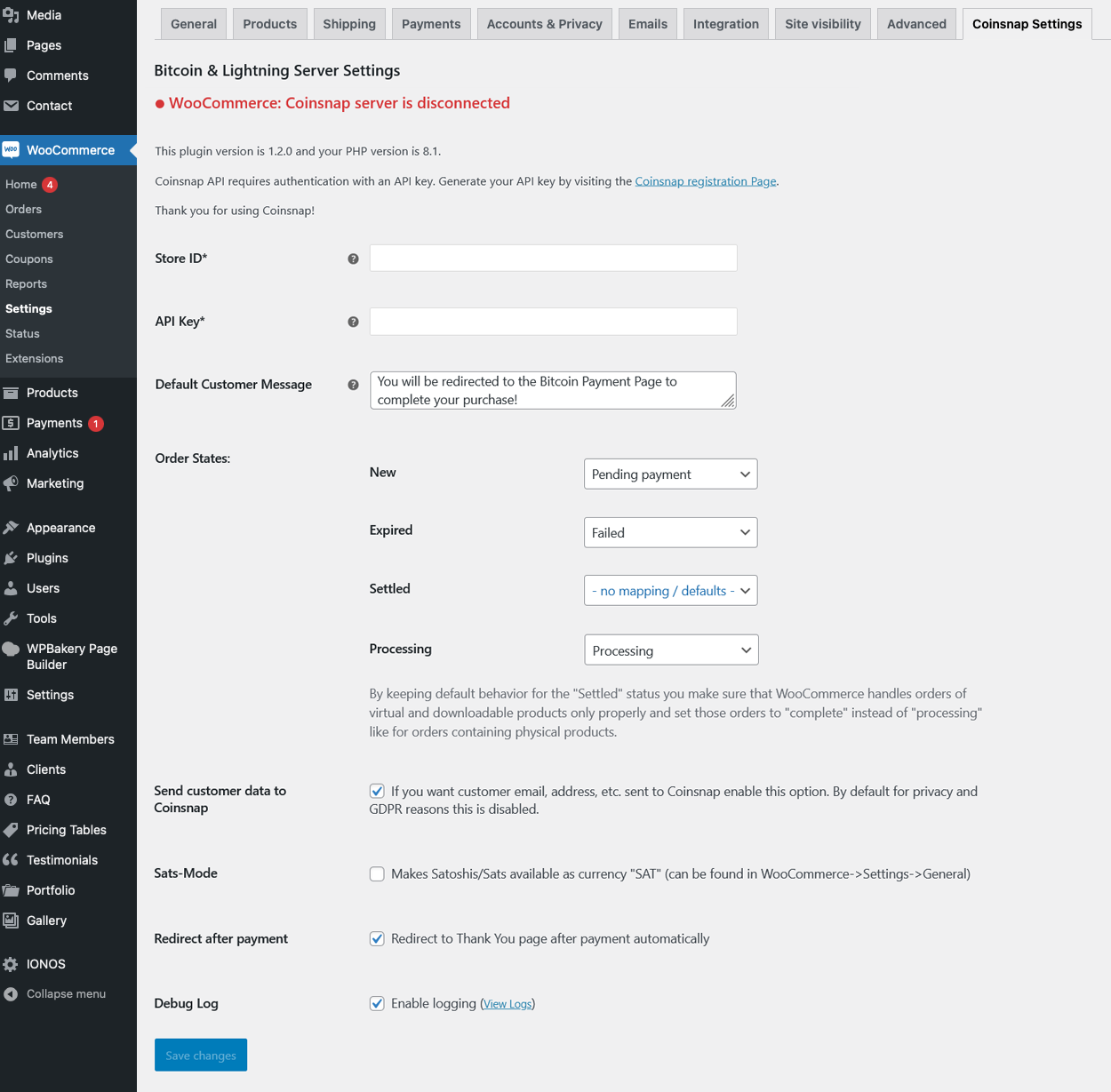This screenshot has height=1092, width=1111.
Task: Click the Tools wrench icon
Action: pos(11,618)
